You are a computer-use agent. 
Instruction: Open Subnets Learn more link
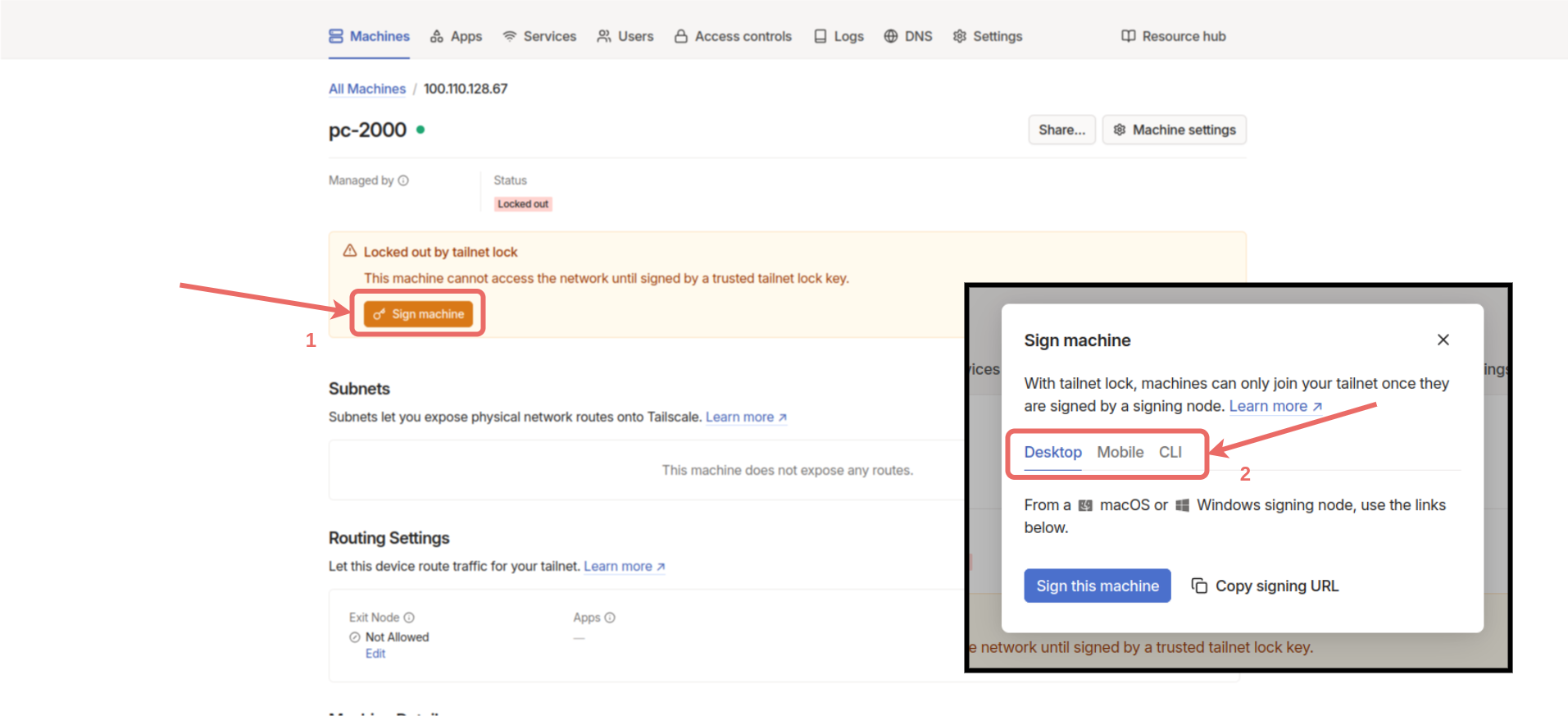[746, 417]
